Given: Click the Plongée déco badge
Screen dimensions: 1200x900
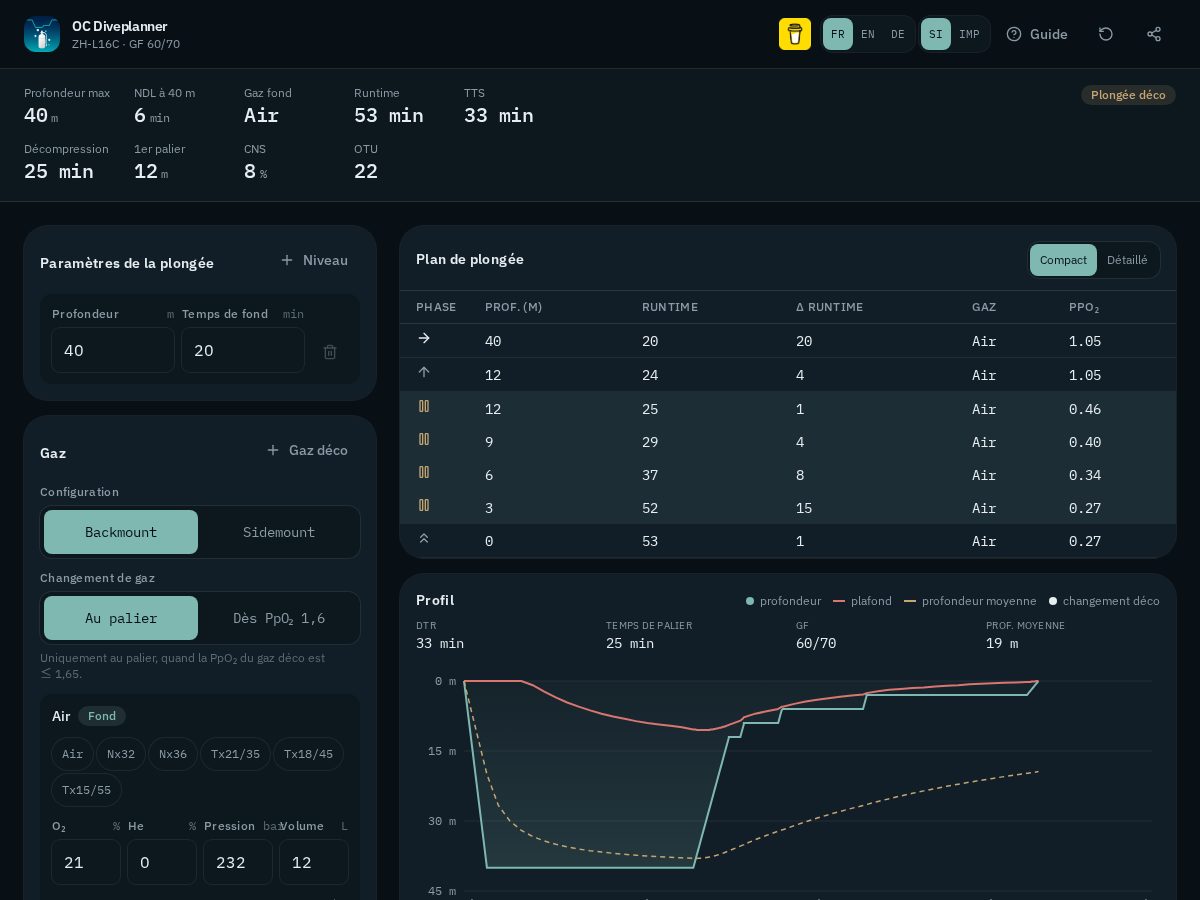Looking at the screenshot, I should (1128, 95).
